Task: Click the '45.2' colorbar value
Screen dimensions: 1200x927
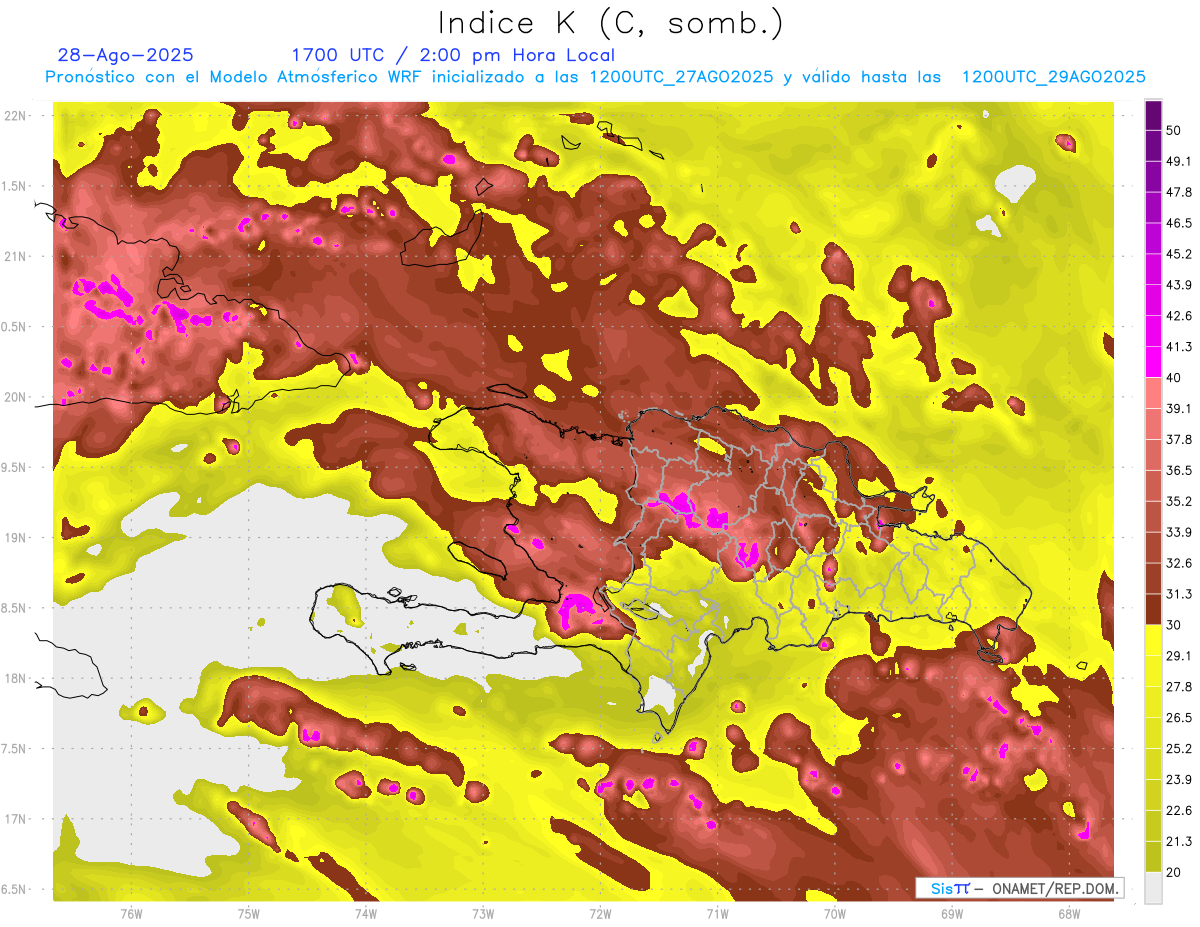Action: 1179,255
